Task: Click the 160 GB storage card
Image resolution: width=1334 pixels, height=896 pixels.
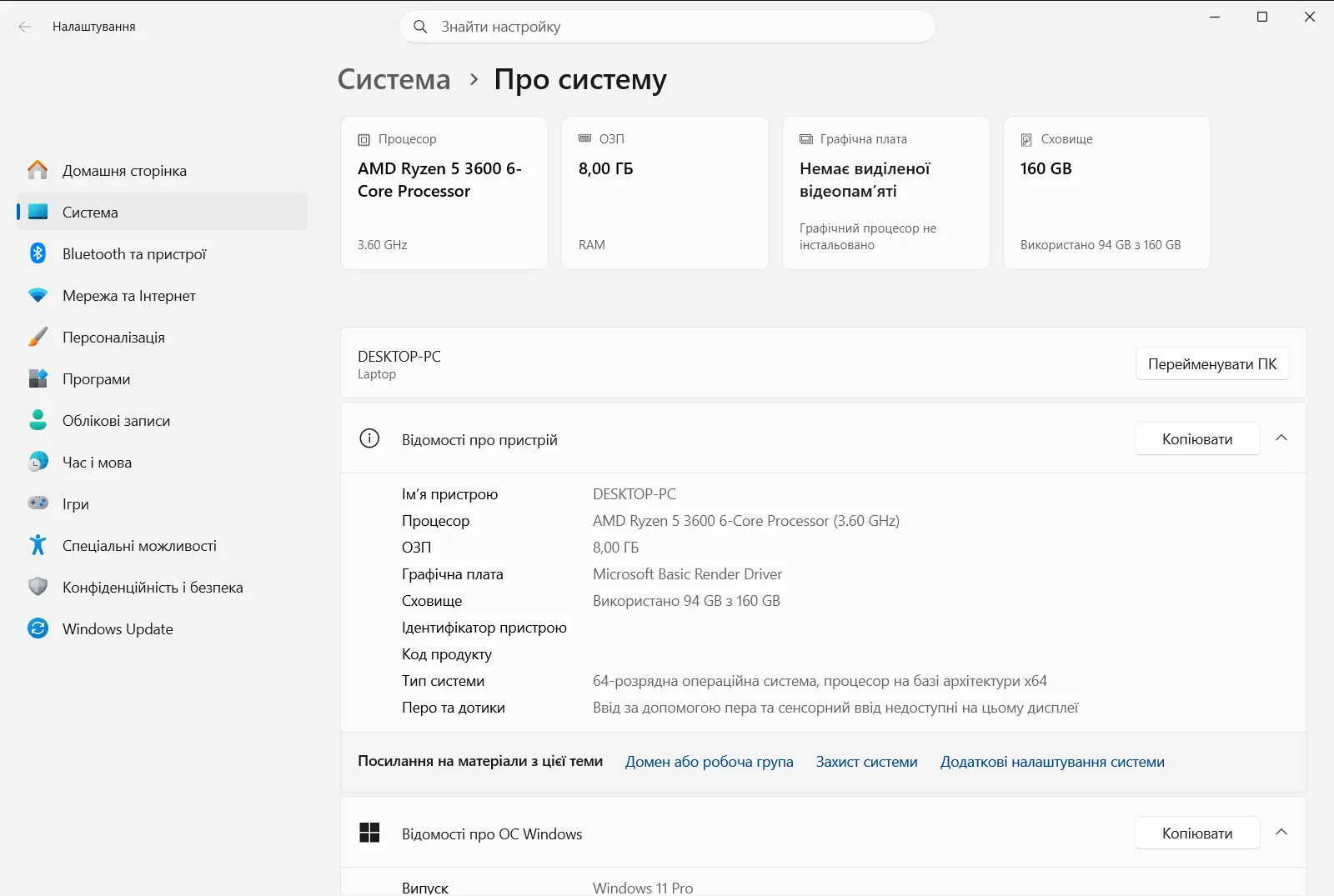Action: coord(1107,193)
